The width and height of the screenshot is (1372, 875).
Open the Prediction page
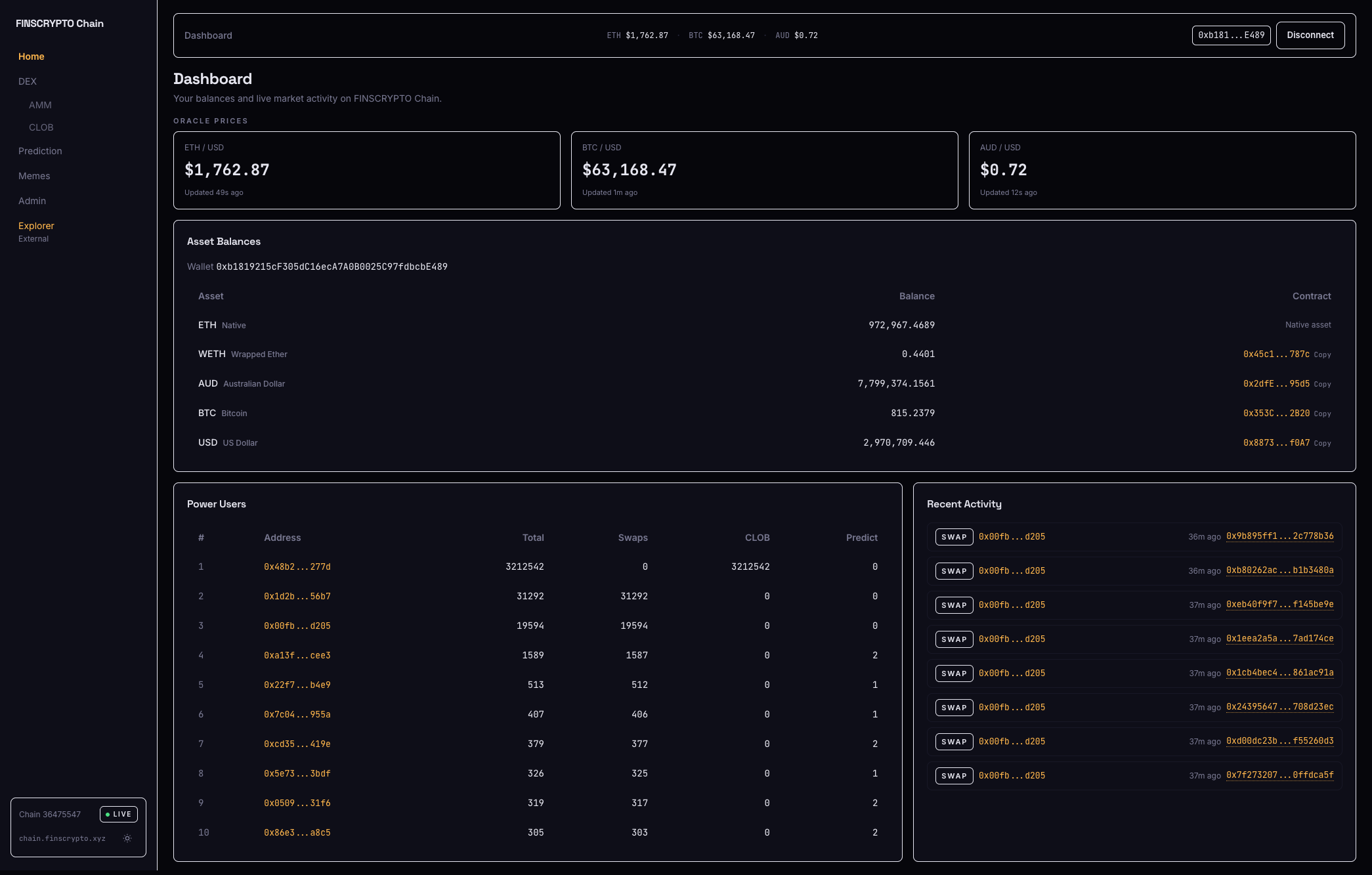pyautogui.click(x=40, y=151)
